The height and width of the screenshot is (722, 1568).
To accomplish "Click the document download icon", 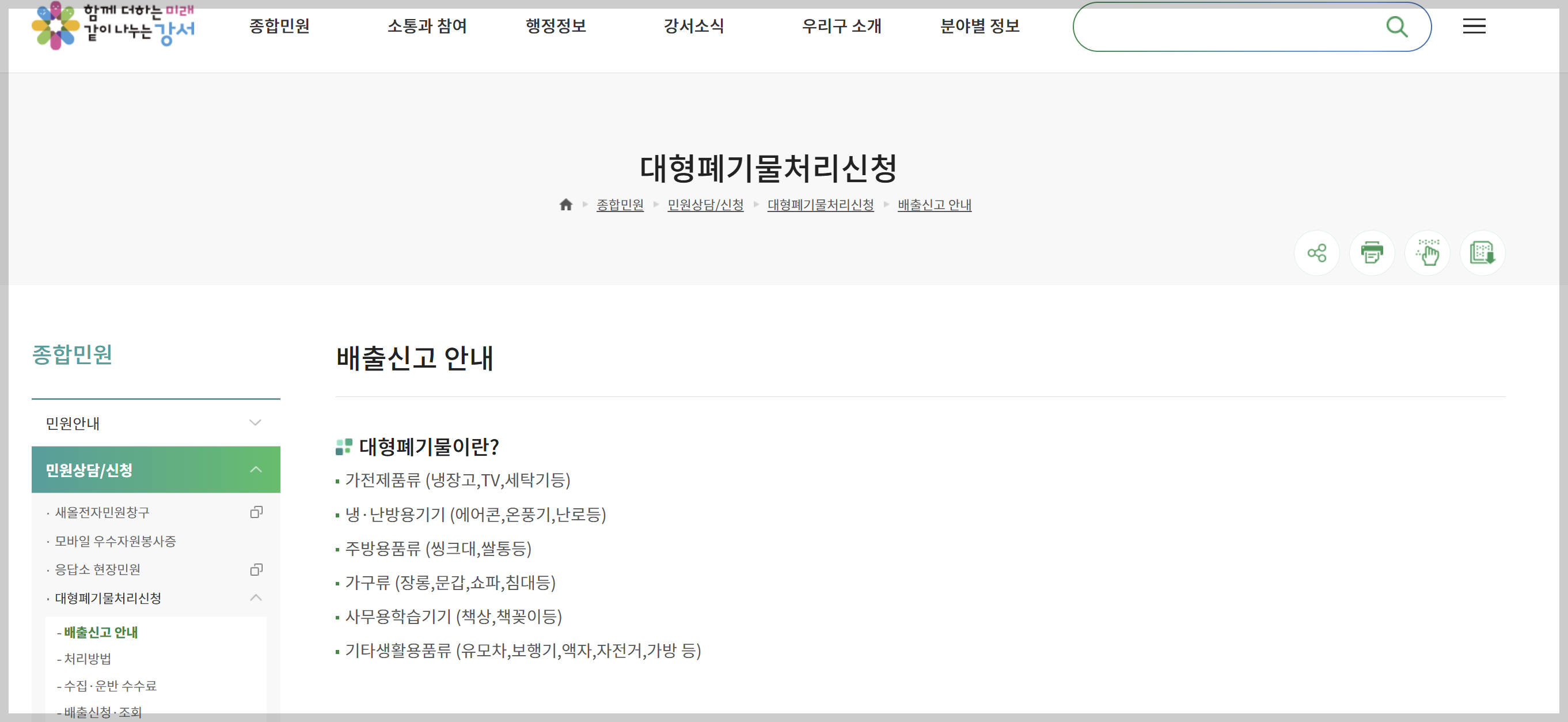I will pyautogui.click(x=1482, y=253).
